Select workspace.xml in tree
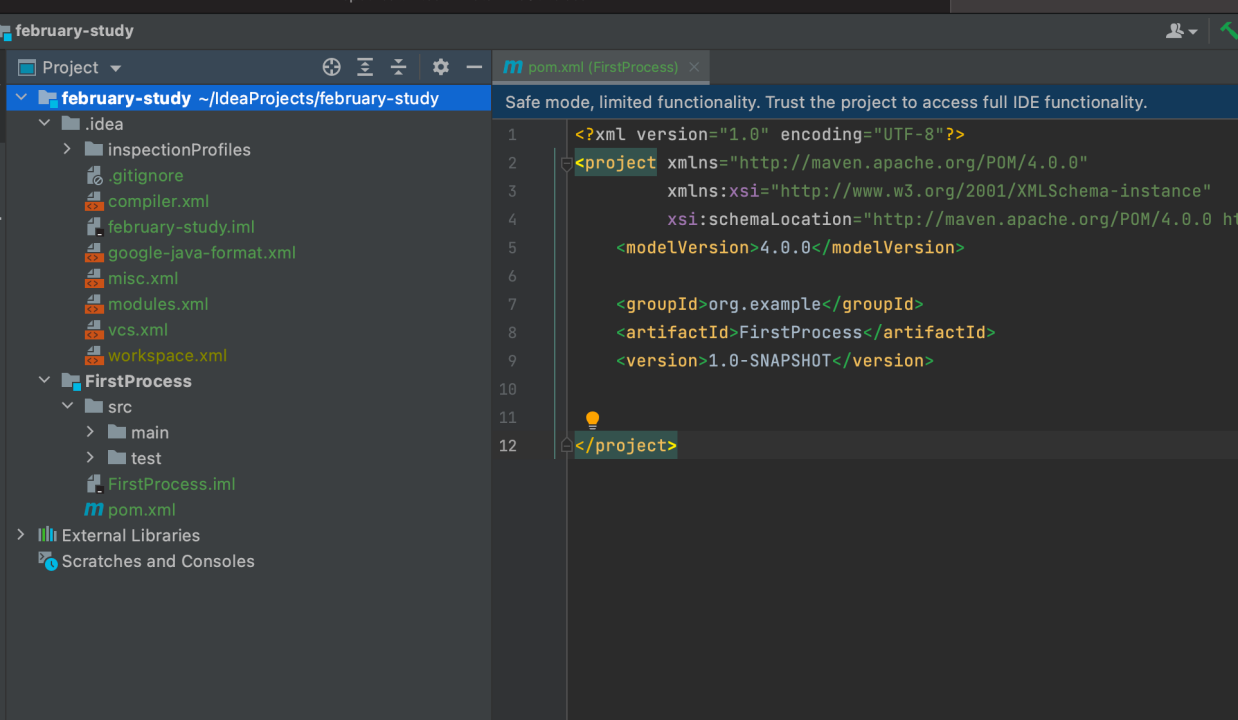 [x=167, y=355]
